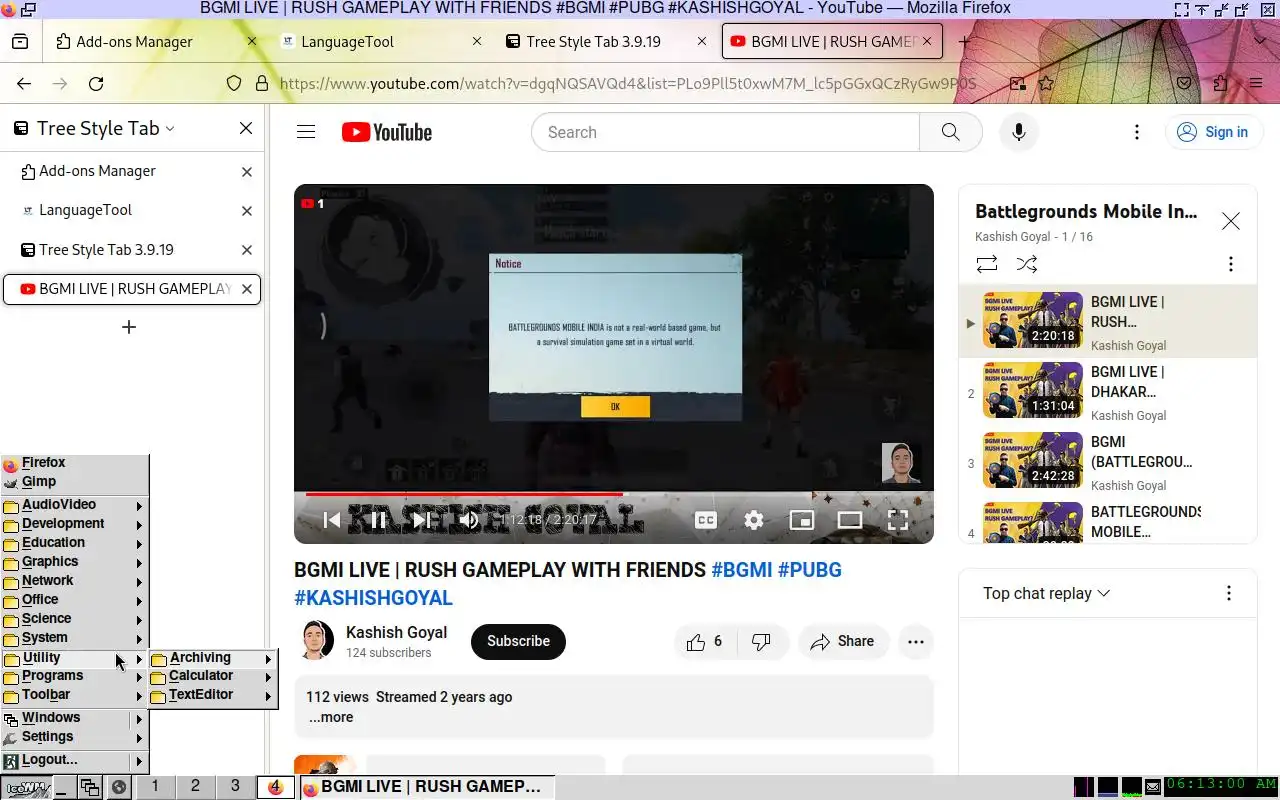
Task: Click the YouTube logo
Action: click(386, 132)
